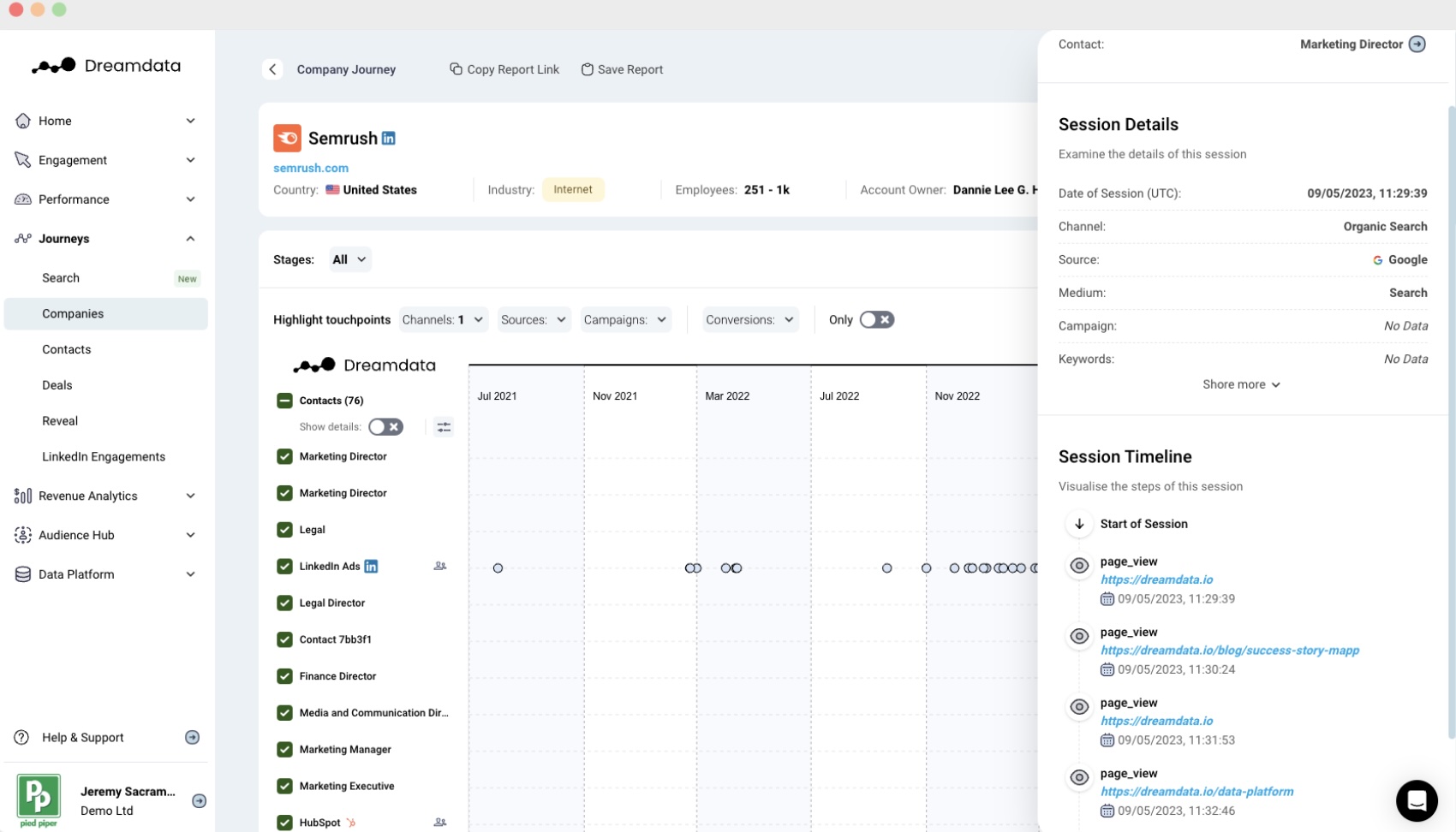Click the eye icon for the 11:29:39 page view

[1079, 566]
